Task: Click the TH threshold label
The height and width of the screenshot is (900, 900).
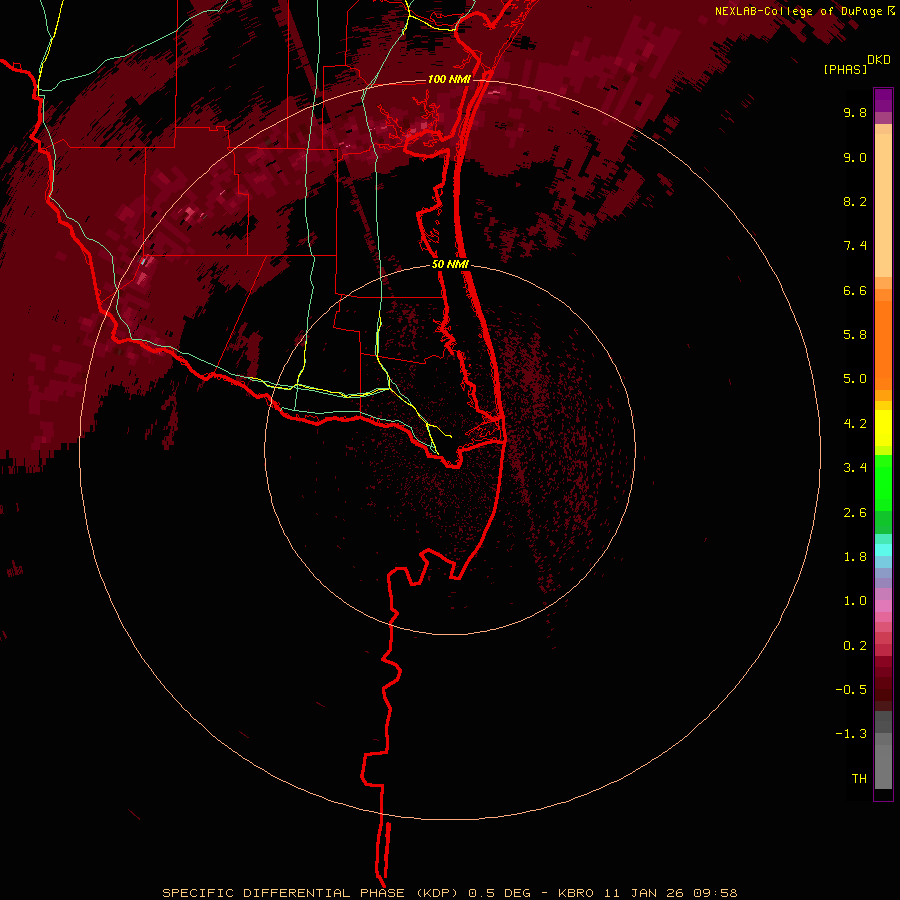Action: point(859,779)
